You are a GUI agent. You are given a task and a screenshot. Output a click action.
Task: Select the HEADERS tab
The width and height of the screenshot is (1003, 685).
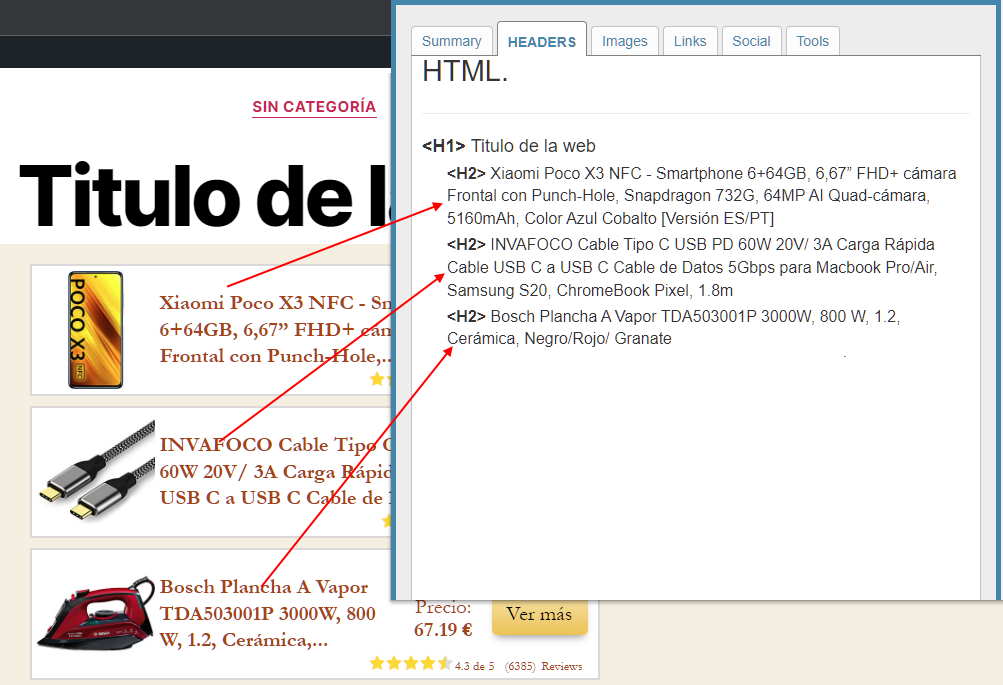pos(542,42)
